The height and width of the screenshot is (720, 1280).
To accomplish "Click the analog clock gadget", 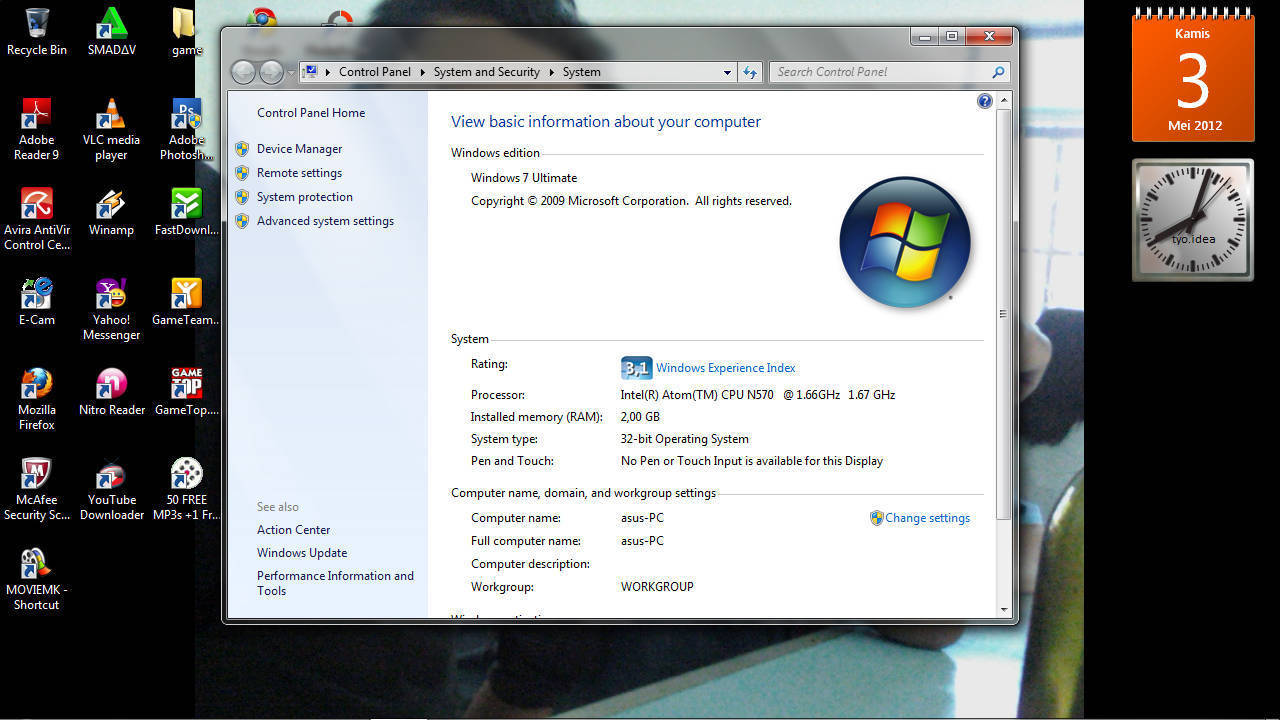I will (1192, 220).
